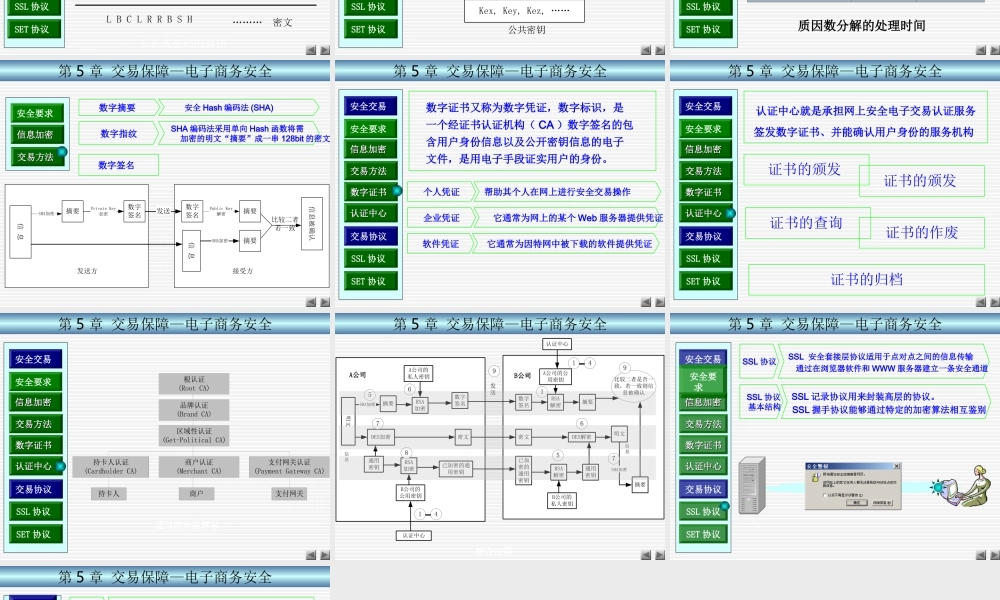Click the previous arrow on the SET transaction flow slide
1000x600 pixels.
pos(646,553)
